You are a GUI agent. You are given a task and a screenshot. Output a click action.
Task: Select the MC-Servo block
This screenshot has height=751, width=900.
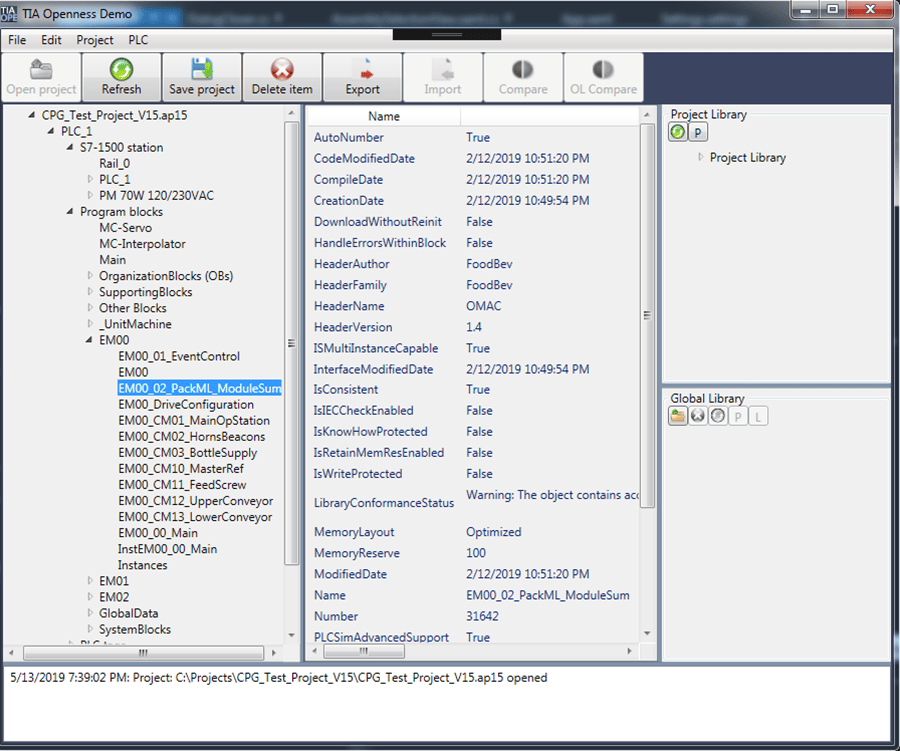point(125,227)
